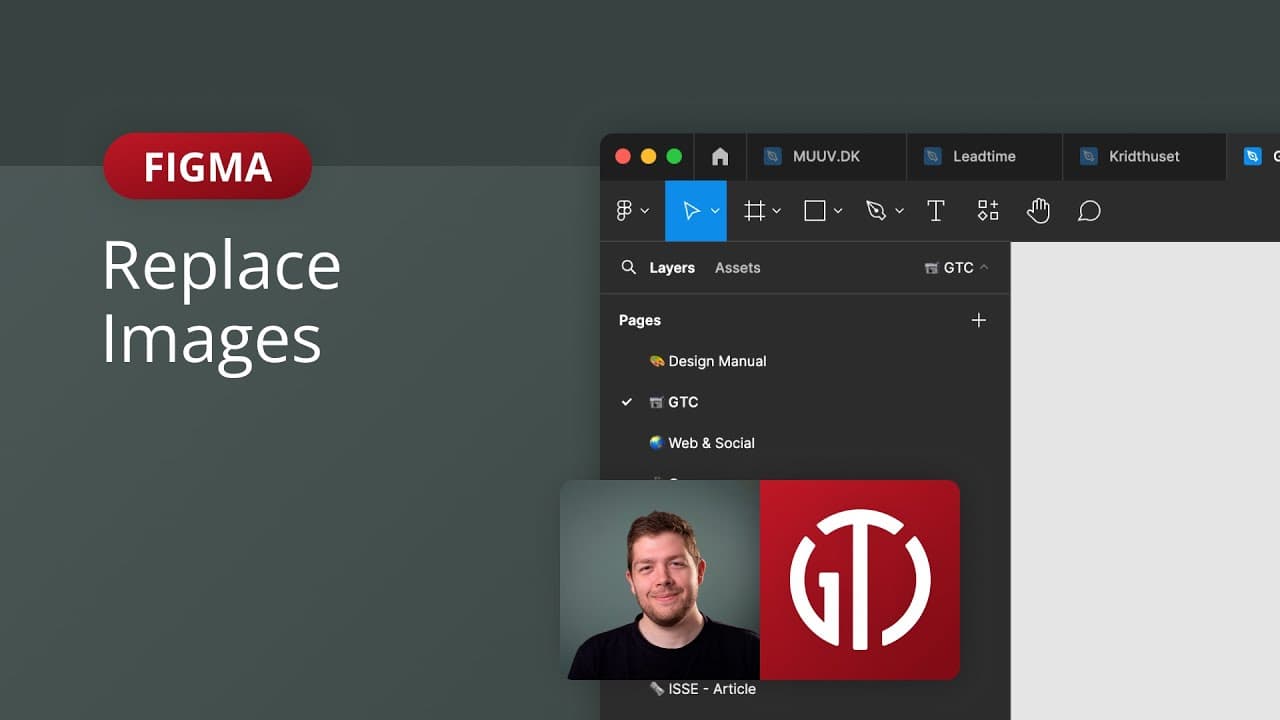
Task: Select the Rectangle shape tool
Action: point(814,211)
